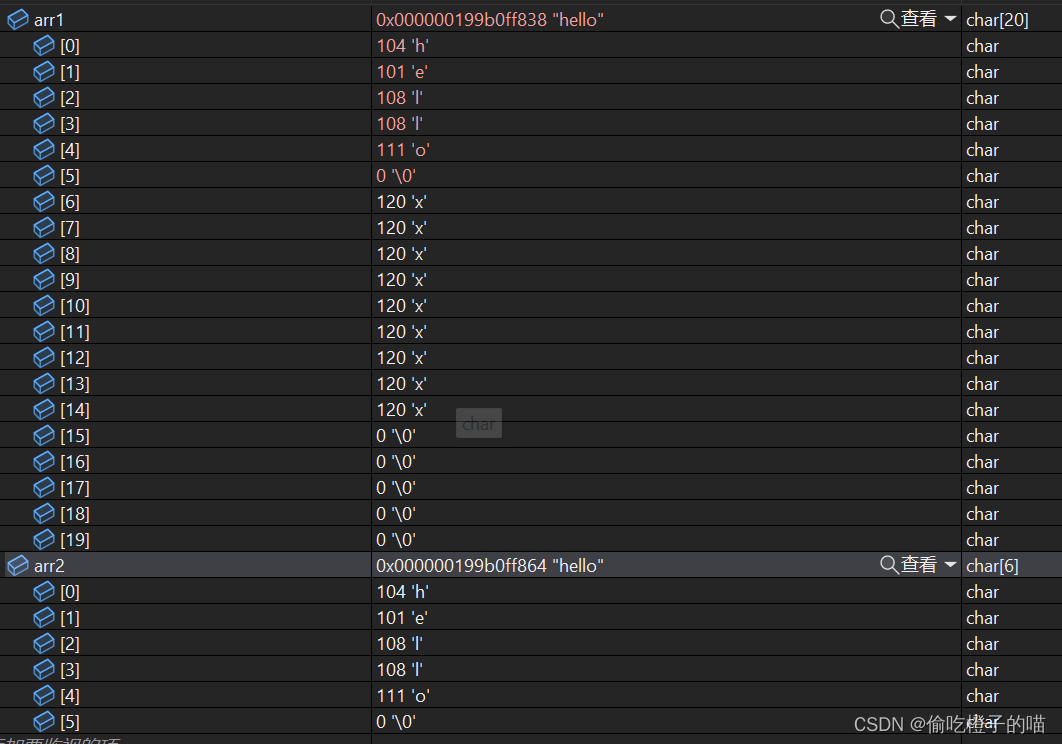Screen dimensions: 1062x744
Task: Click the cube icon of arr2 element [0]
Action: [44, 592]
